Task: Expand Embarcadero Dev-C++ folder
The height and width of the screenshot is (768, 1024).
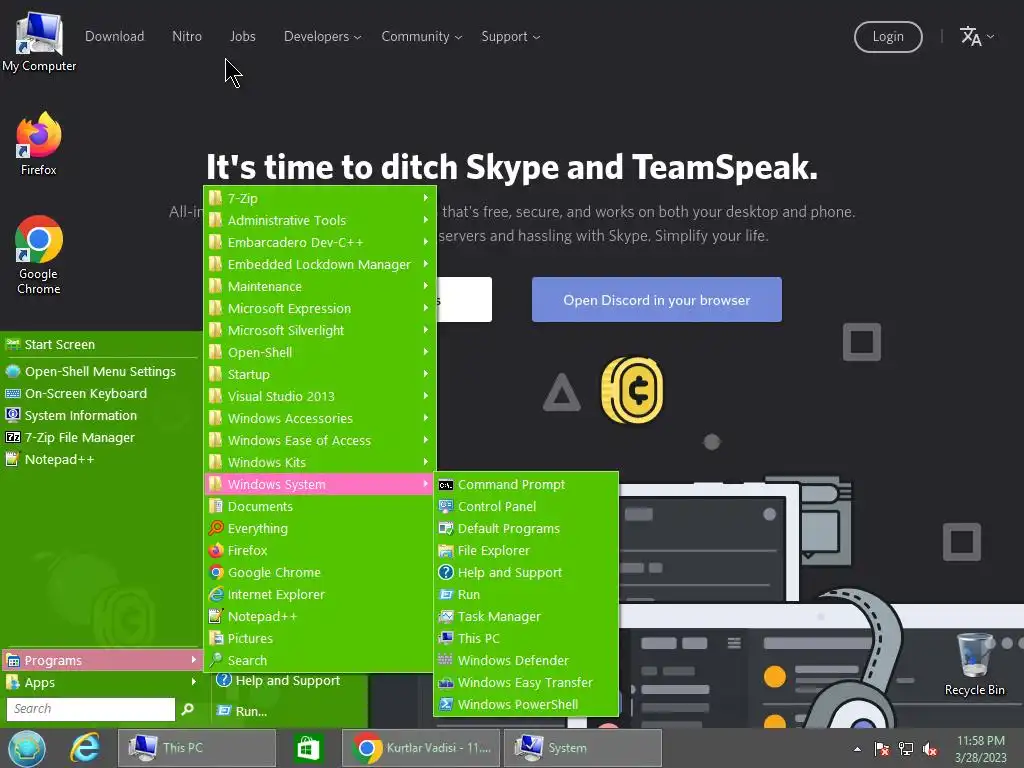Action: pyautogui.click(x=319, y=242)
